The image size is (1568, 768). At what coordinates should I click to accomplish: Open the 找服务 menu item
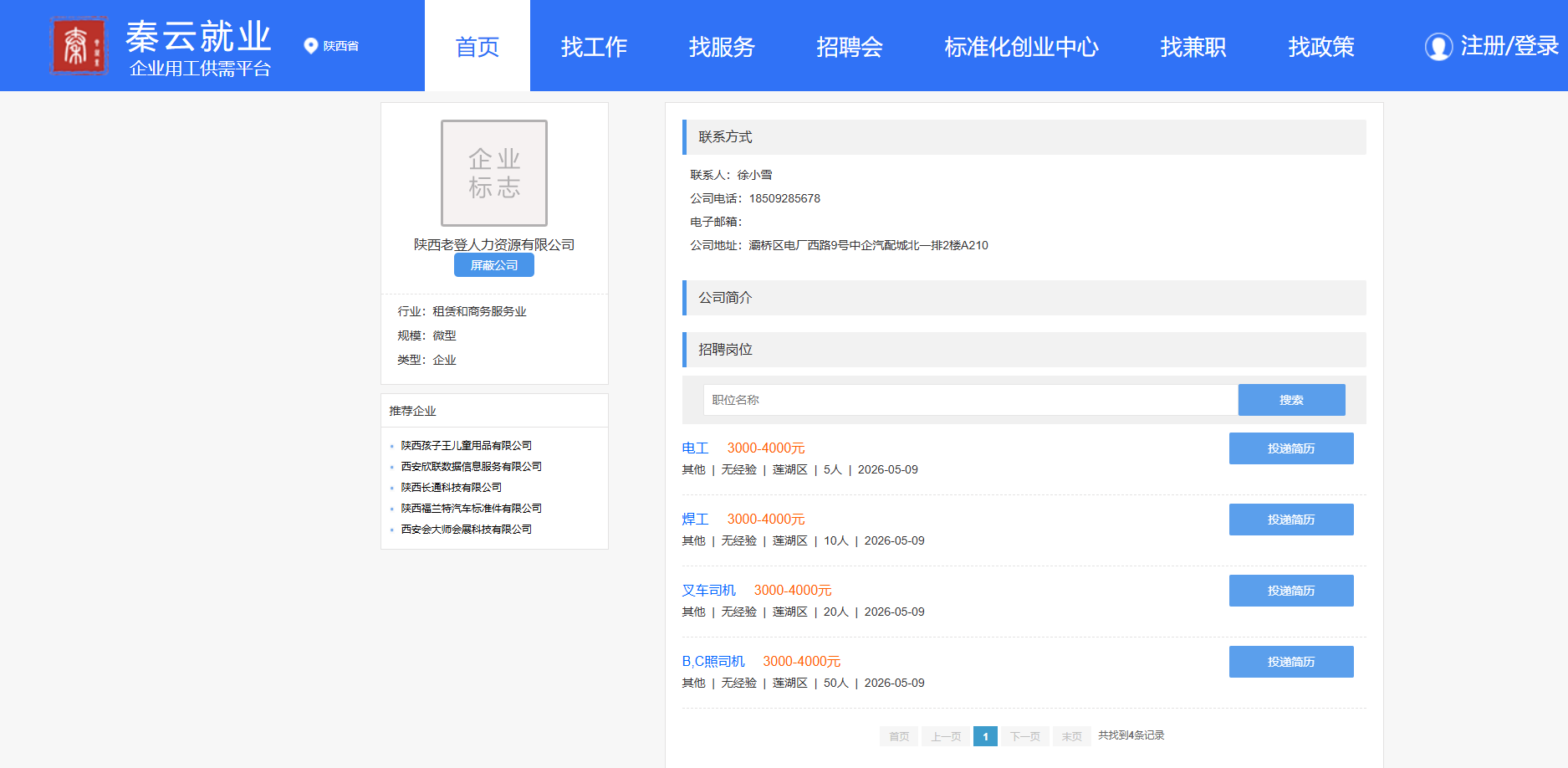coord(722,46)
